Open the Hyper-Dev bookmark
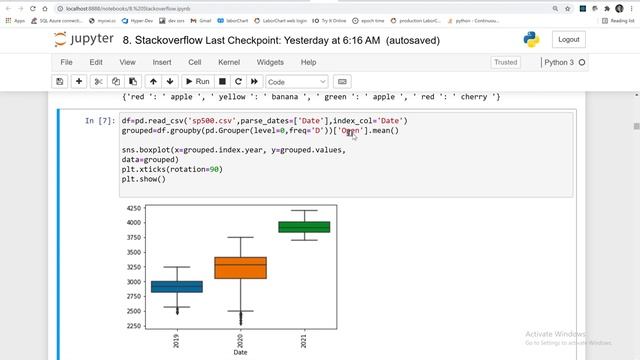 137,21
